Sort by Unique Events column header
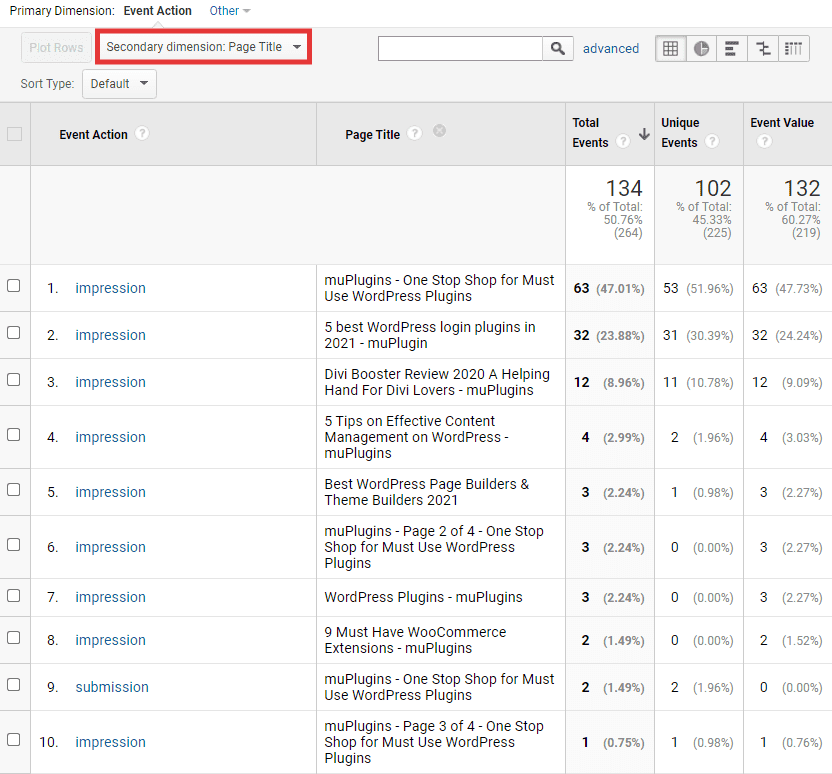The height and width of the screenshot is (774, 832). 680,133
